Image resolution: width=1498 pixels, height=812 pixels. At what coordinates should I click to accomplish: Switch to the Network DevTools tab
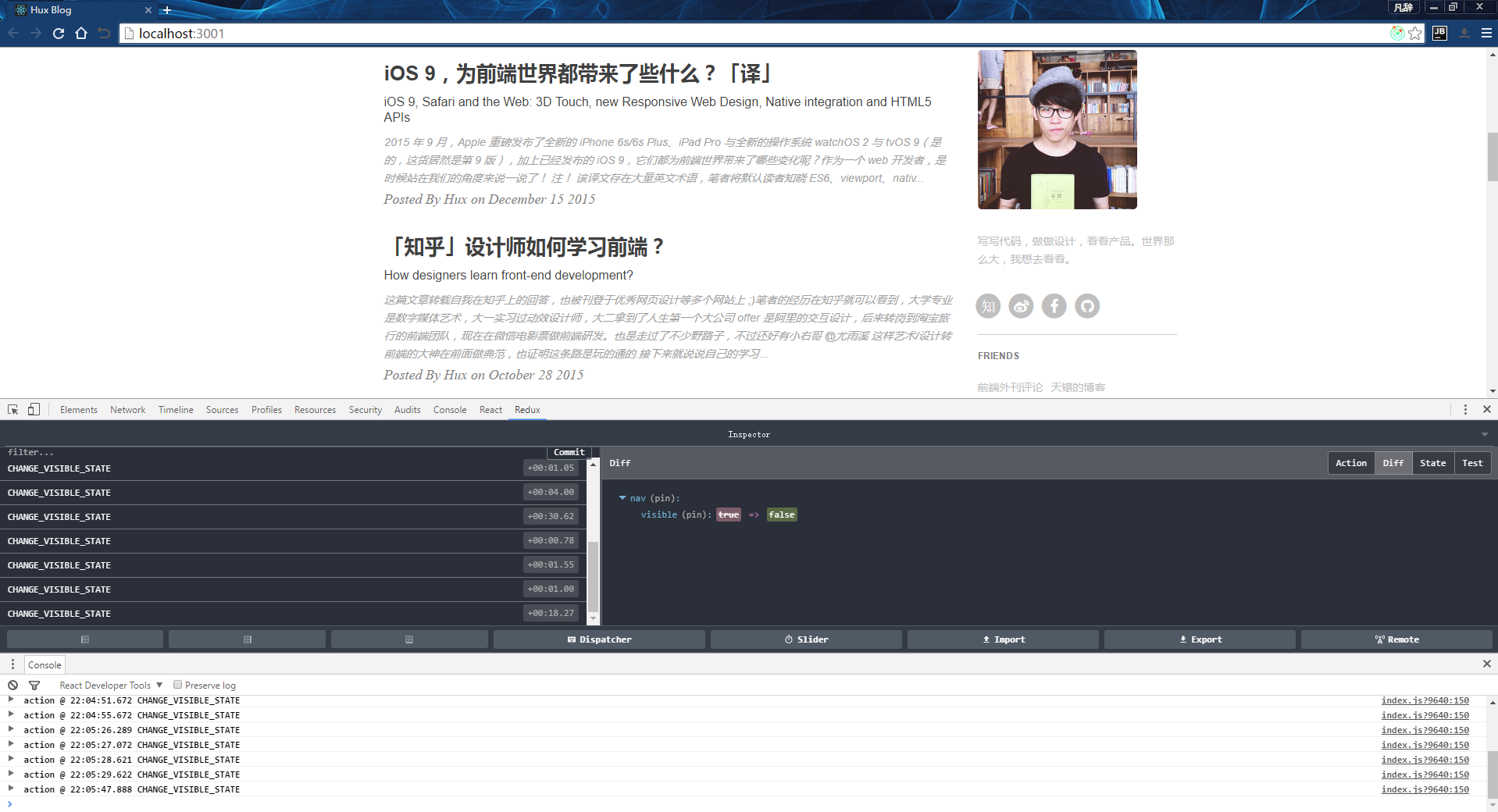click(x=128, y=410)
